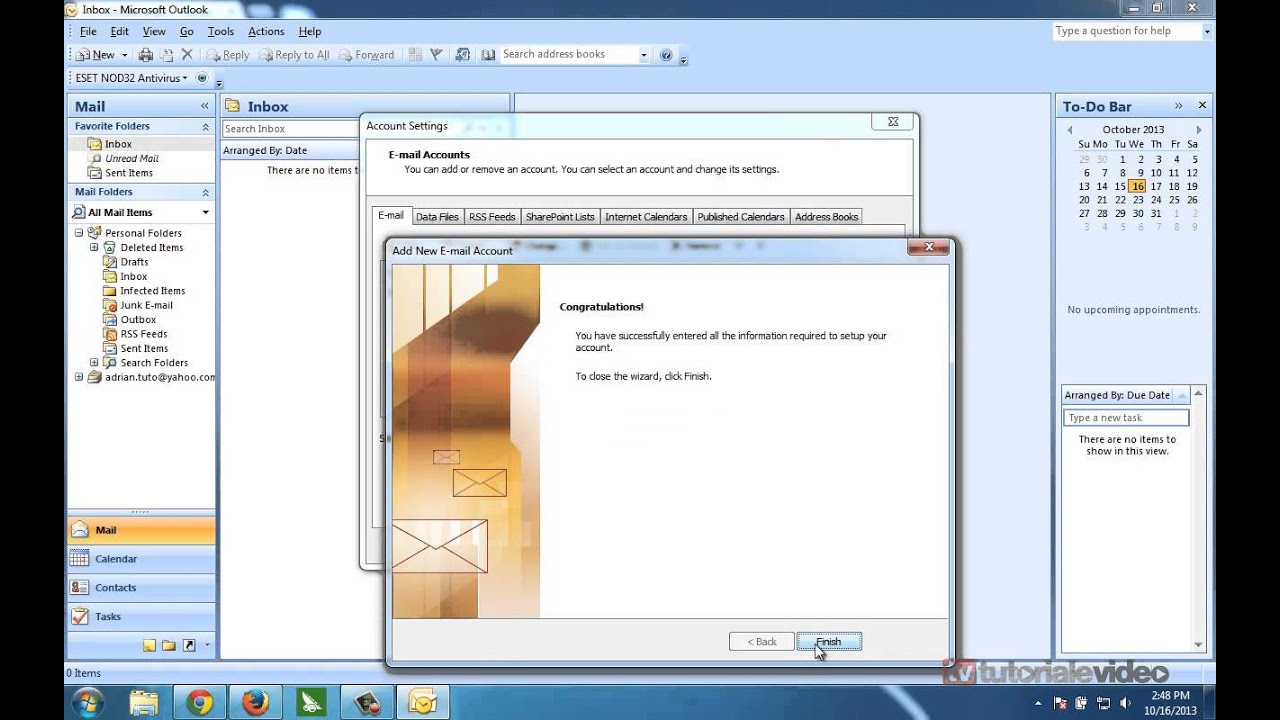Click the New mail button
Viewport: 1280px width, 720px height.
96,55
